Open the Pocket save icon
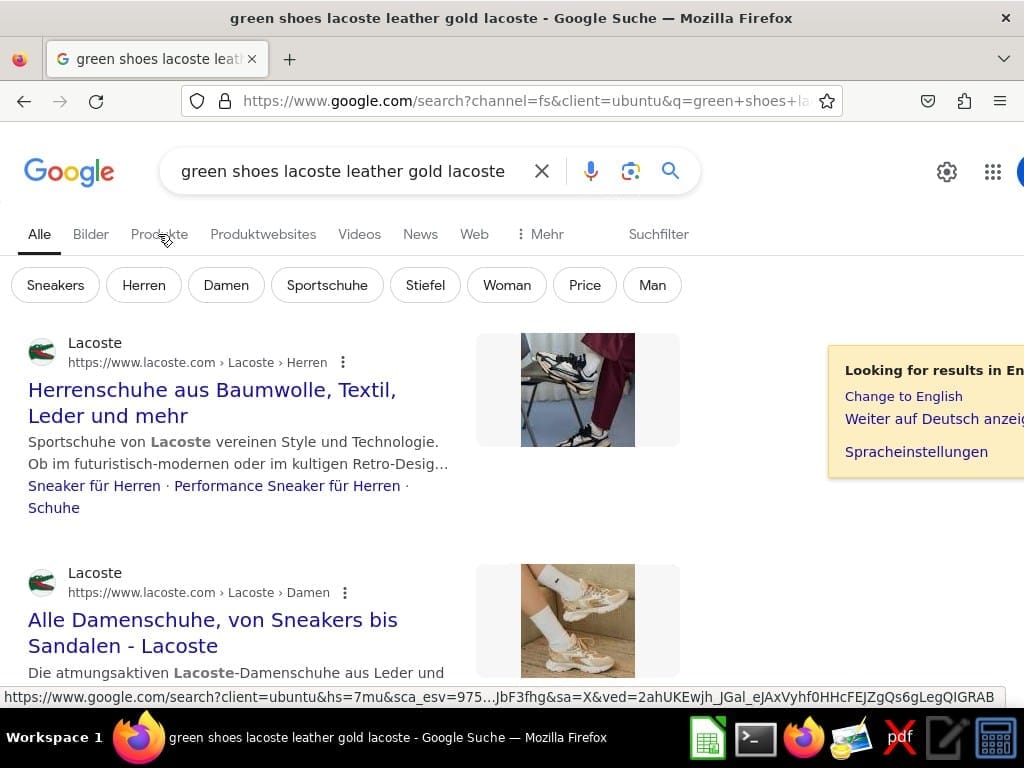Viewport: 1024px width, 768px height. [927, 101]
